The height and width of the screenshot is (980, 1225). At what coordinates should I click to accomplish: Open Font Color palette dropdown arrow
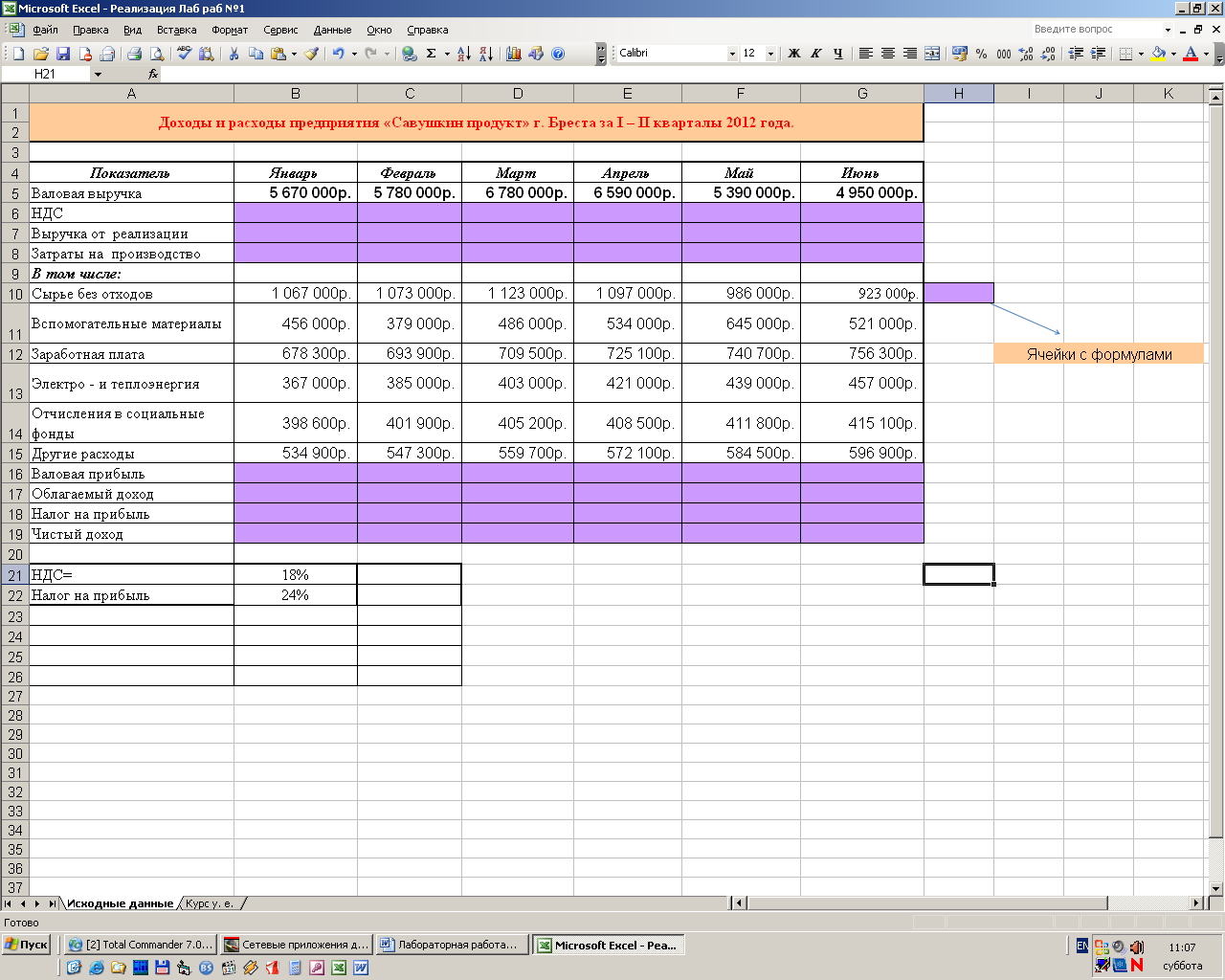[1207, 54]
